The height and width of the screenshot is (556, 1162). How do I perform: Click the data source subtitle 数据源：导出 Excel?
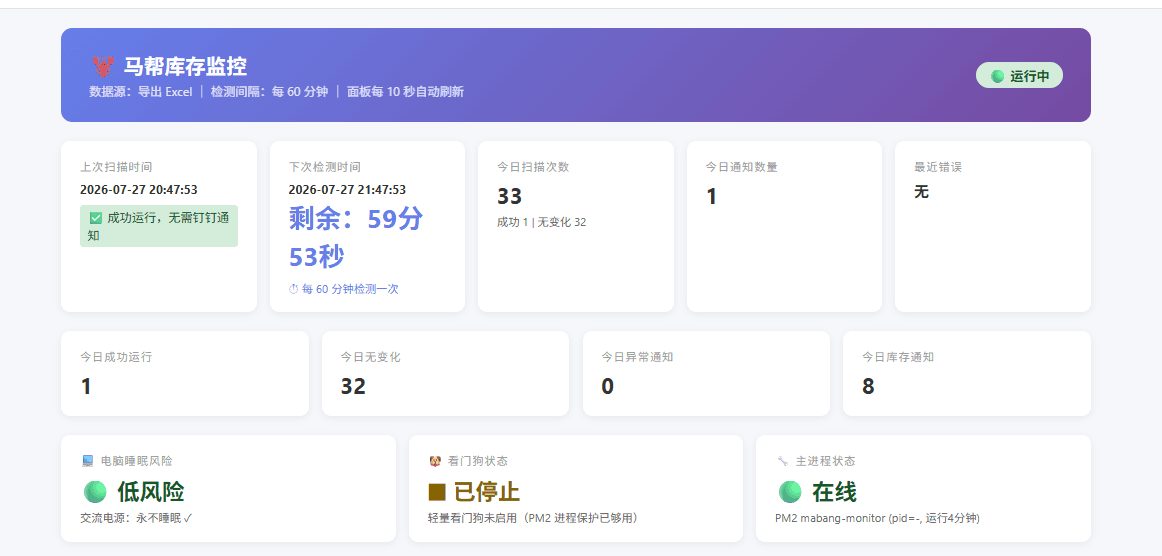(x=141, y=92)
